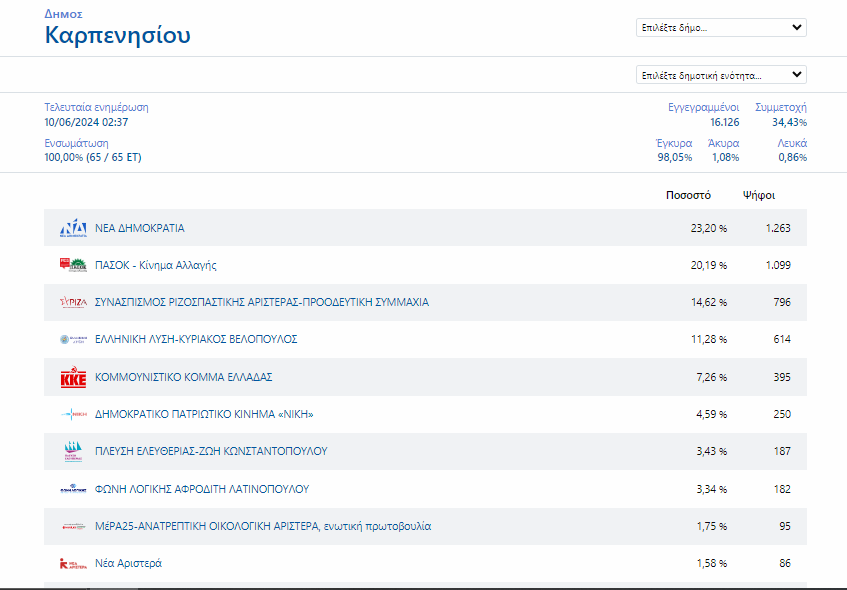Click the ΣΥΡΙΖΑ party logo
Viewport: 847px width, 590px height.
point(73,303)
